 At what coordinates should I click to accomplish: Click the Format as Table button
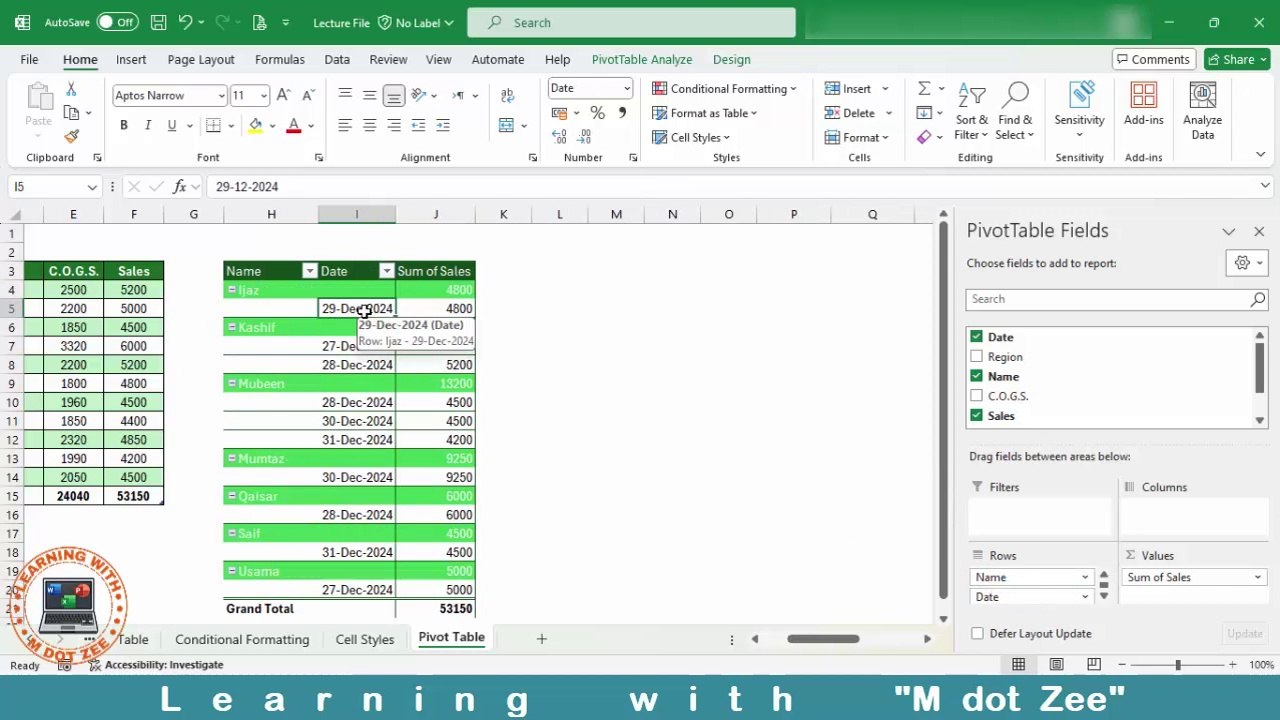click(705, 113)
